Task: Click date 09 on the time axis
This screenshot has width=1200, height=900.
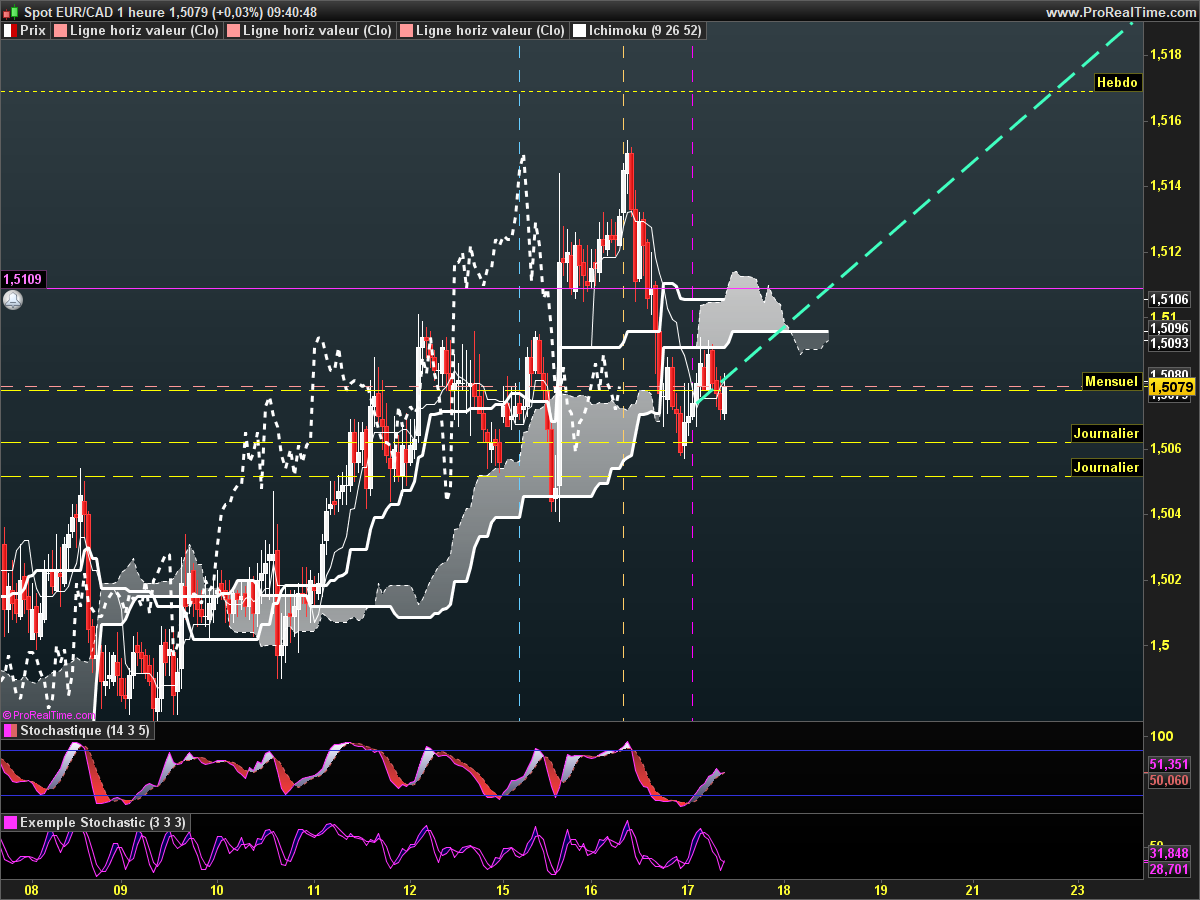Action: [121, 890]
